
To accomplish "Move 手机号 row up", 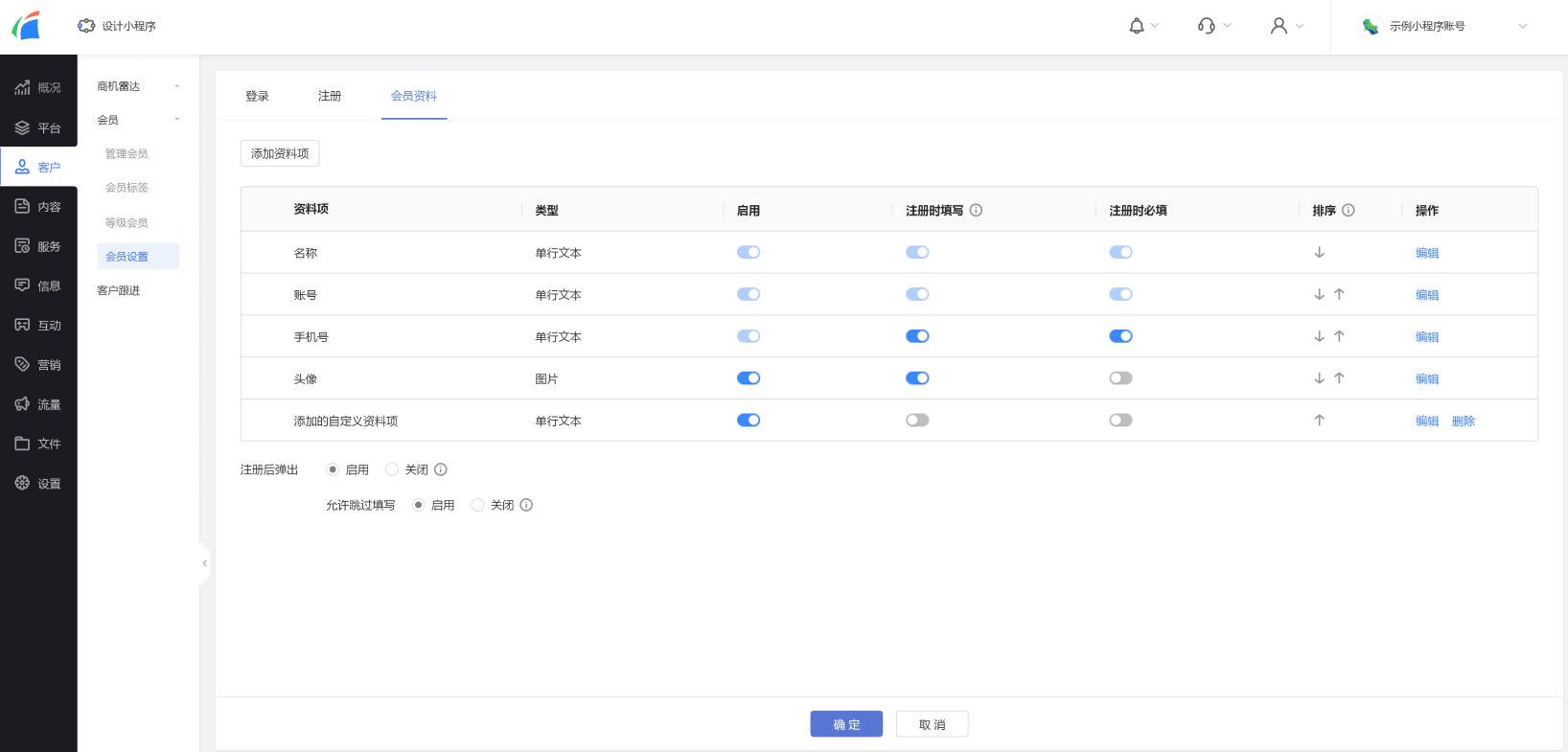I will click(1339, 336).
